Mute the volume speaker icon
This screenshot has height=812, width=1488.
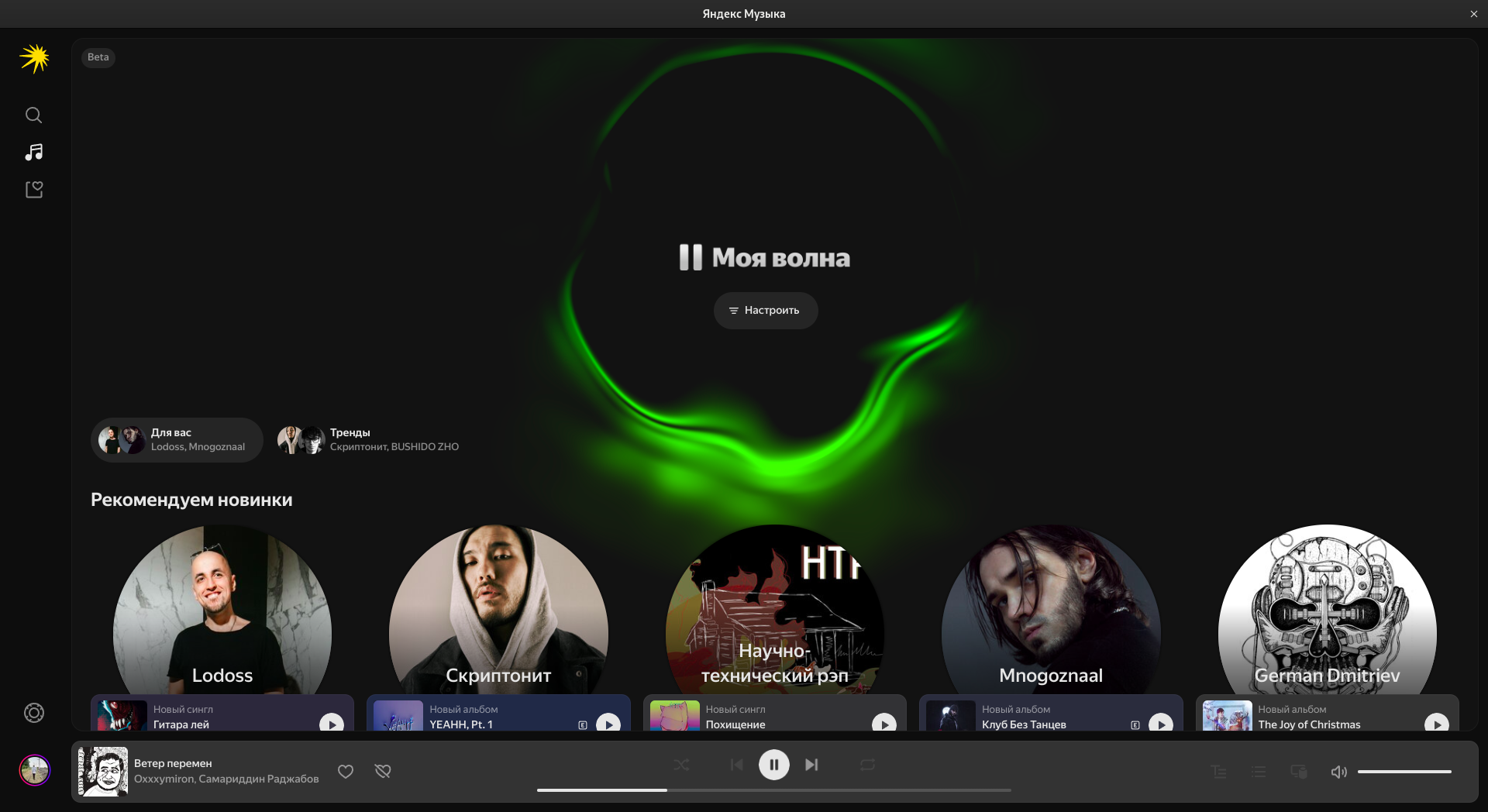click(x=1338, y=772)
